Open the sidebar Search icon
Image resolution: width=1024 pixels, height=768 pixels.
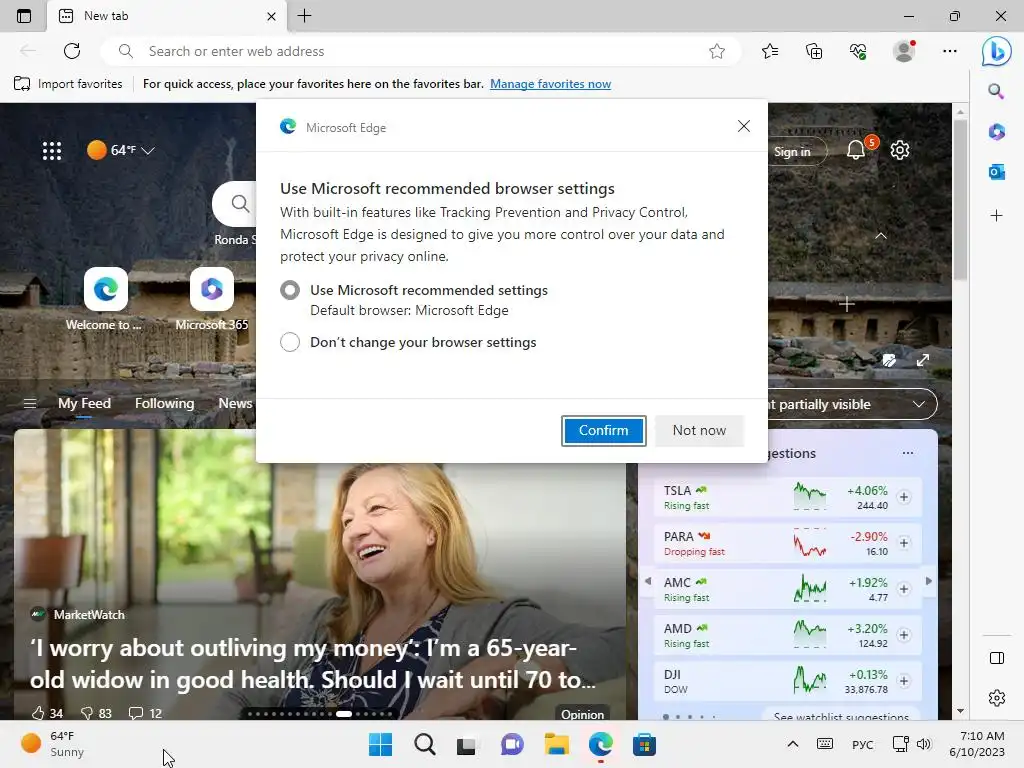996,91
